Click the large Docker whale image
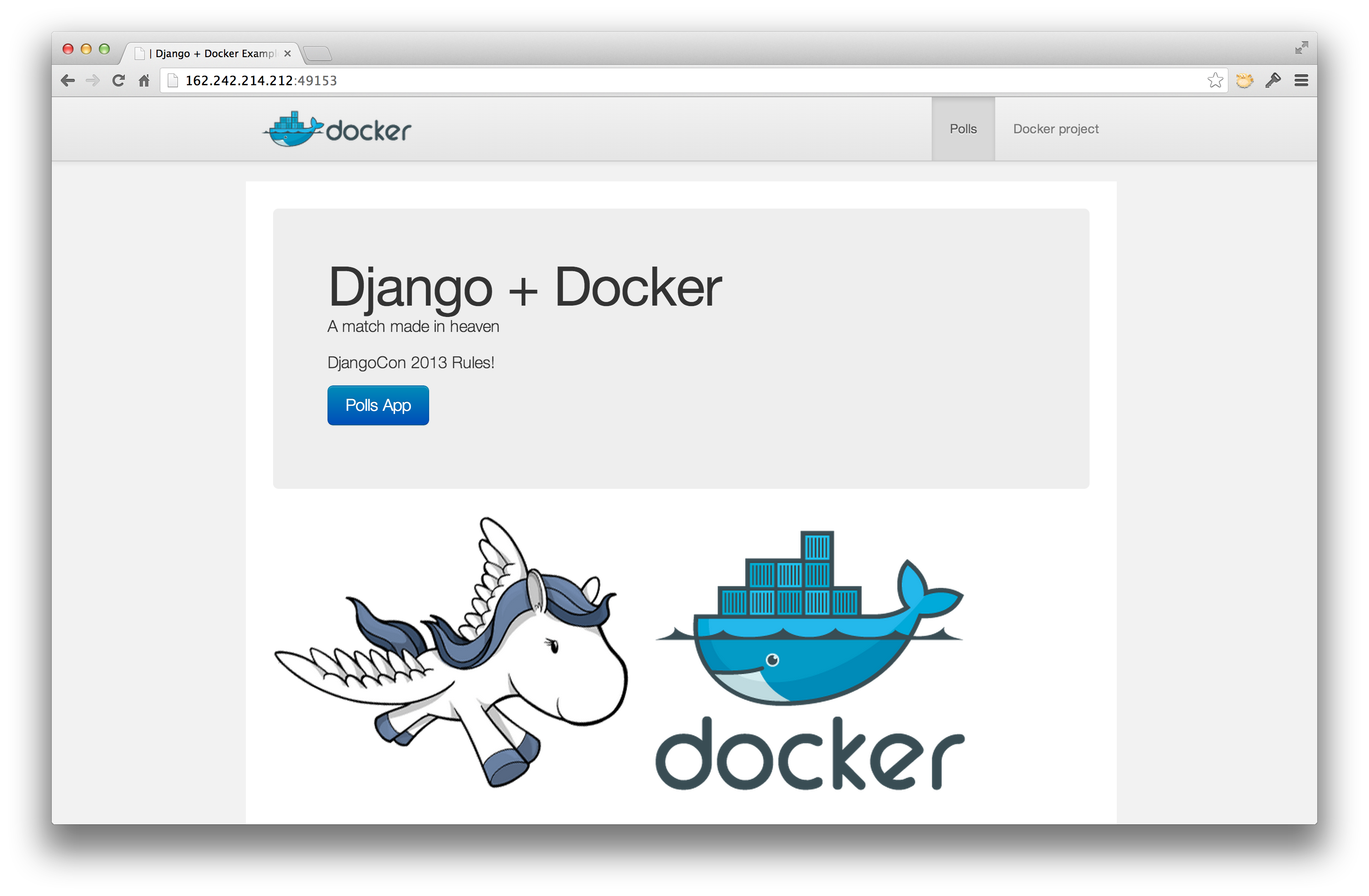 810,660
